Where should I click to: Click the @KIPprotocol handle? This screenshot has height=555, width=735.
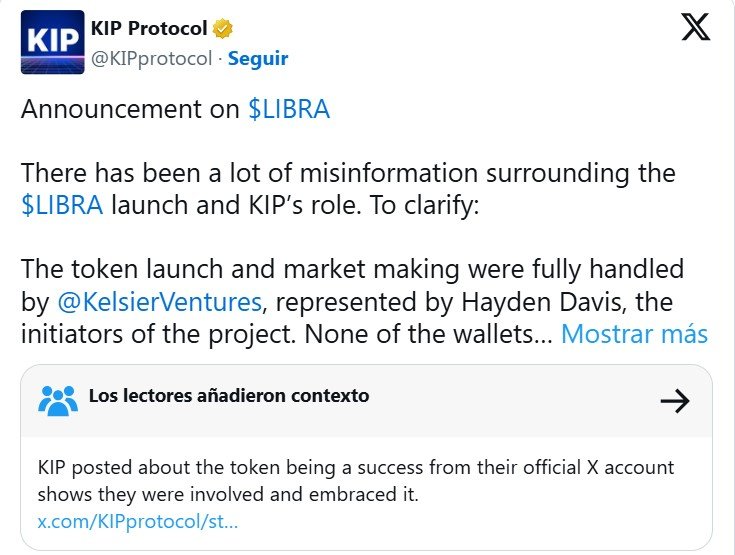pos(152,58)
